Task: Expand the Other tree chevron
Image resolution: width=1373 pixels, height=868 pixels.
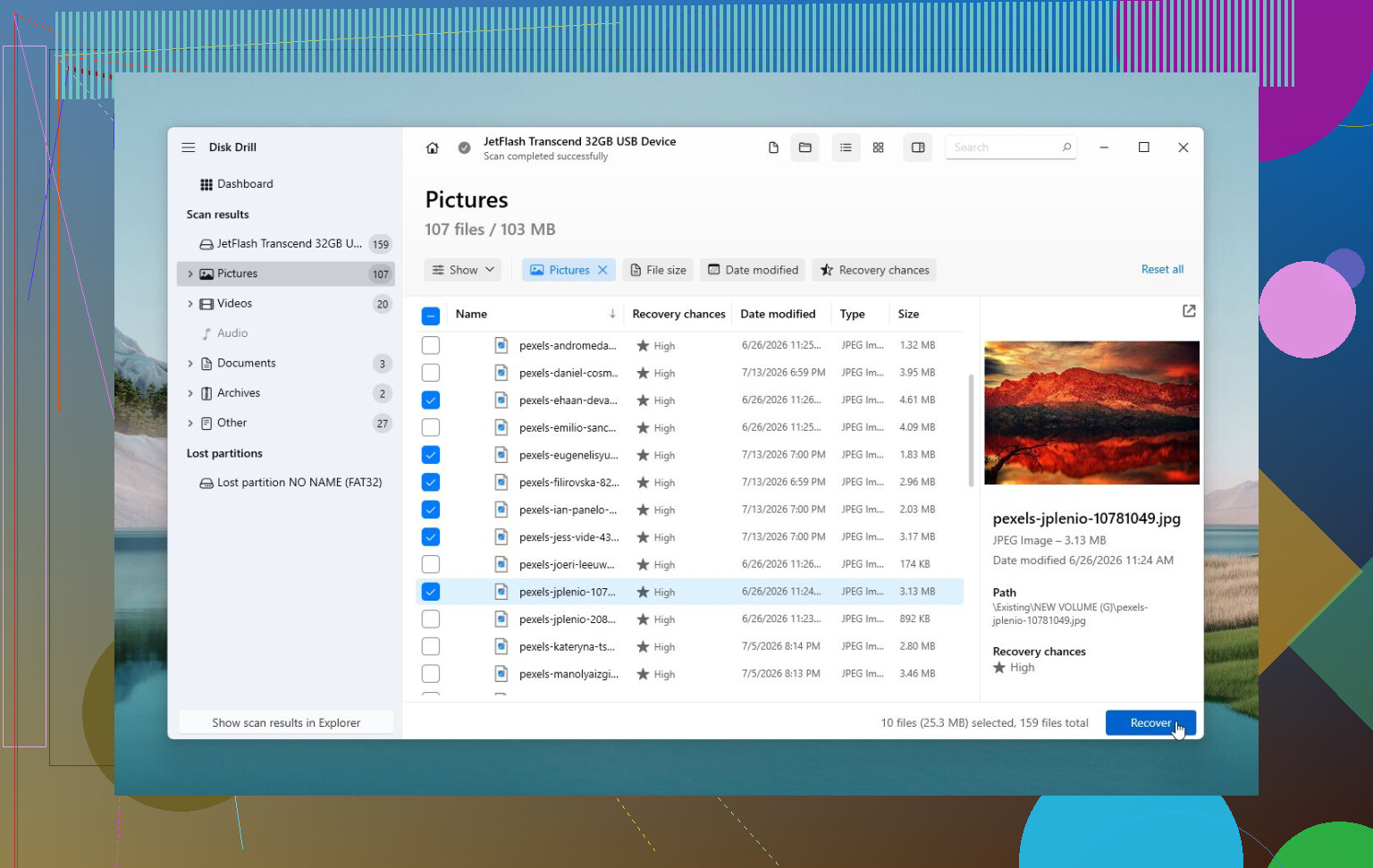Action: click(190, 424)
